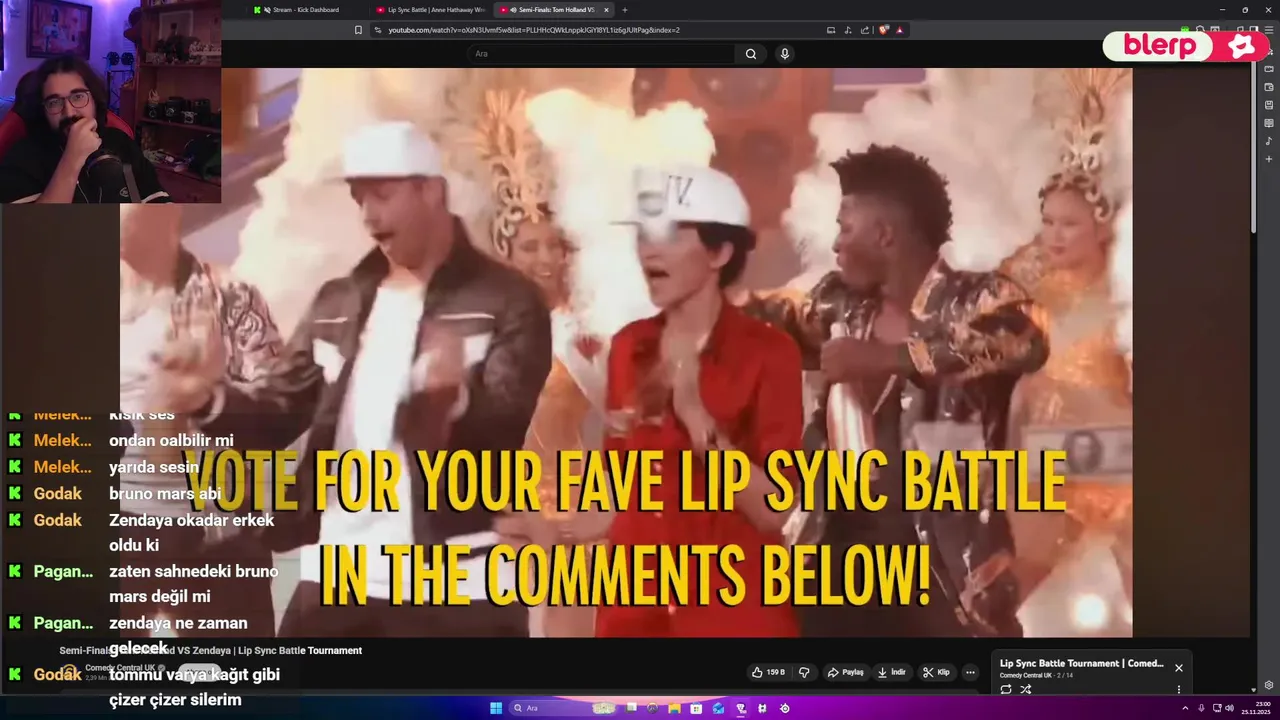Open the Blerp extension logo
Screen dimensions: 1280x720
point(1158,46)
